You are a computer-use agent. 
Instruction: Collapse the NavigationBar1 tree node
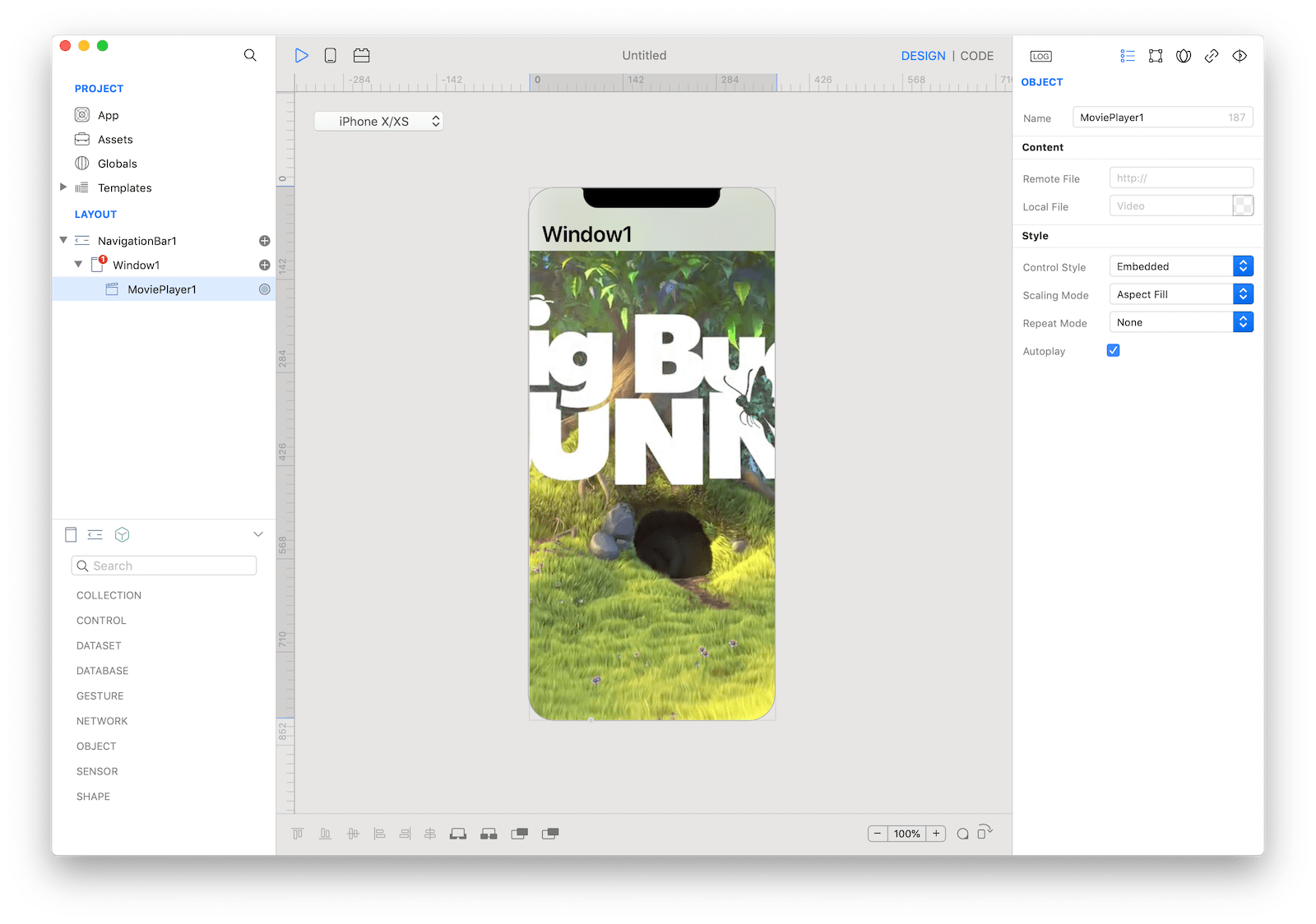click(x=63, y=240)
